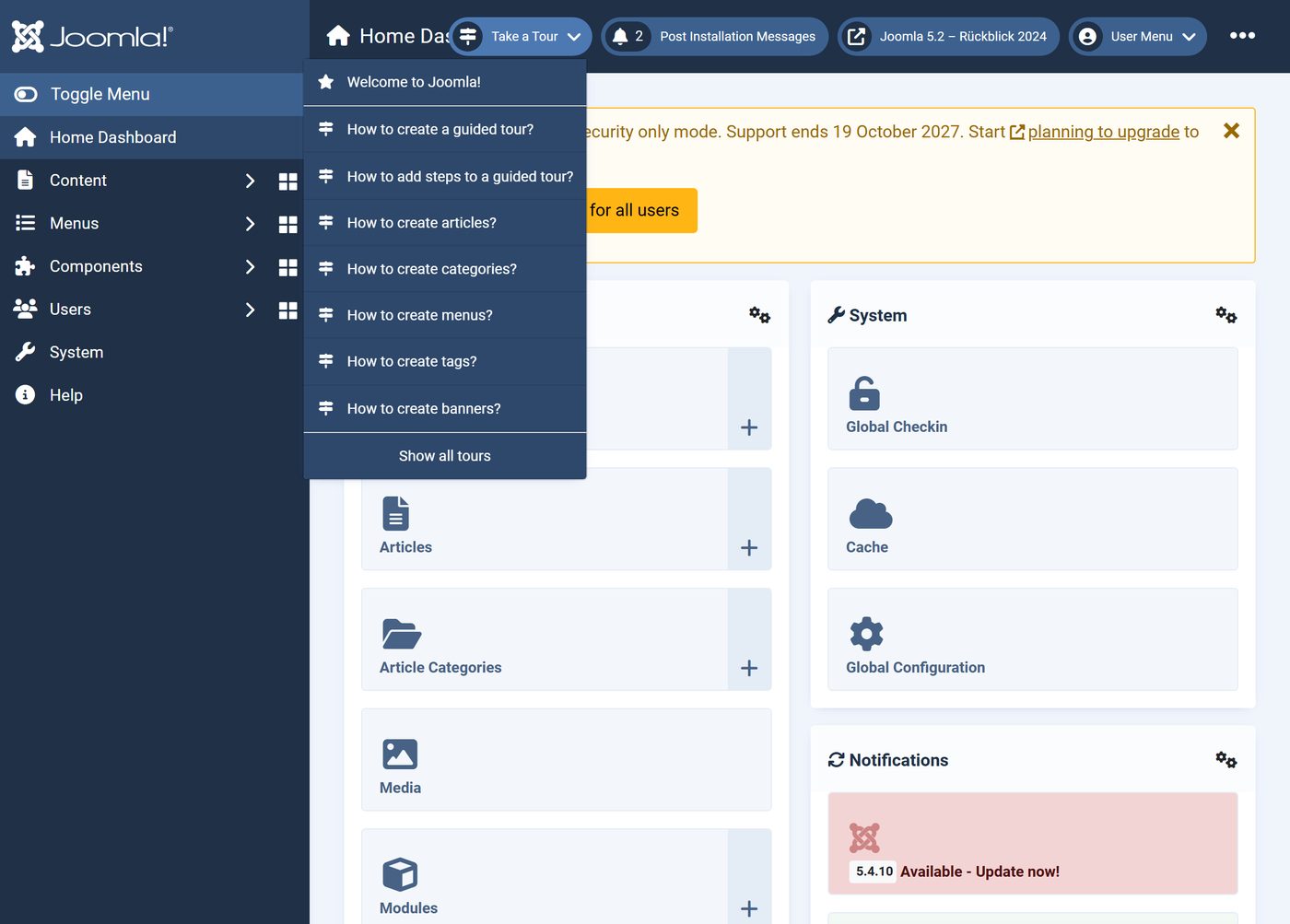Select the How to create banners? tour
Image resolution: width=1290 pixels, height=924 pixels.
(x=445, y=408)
